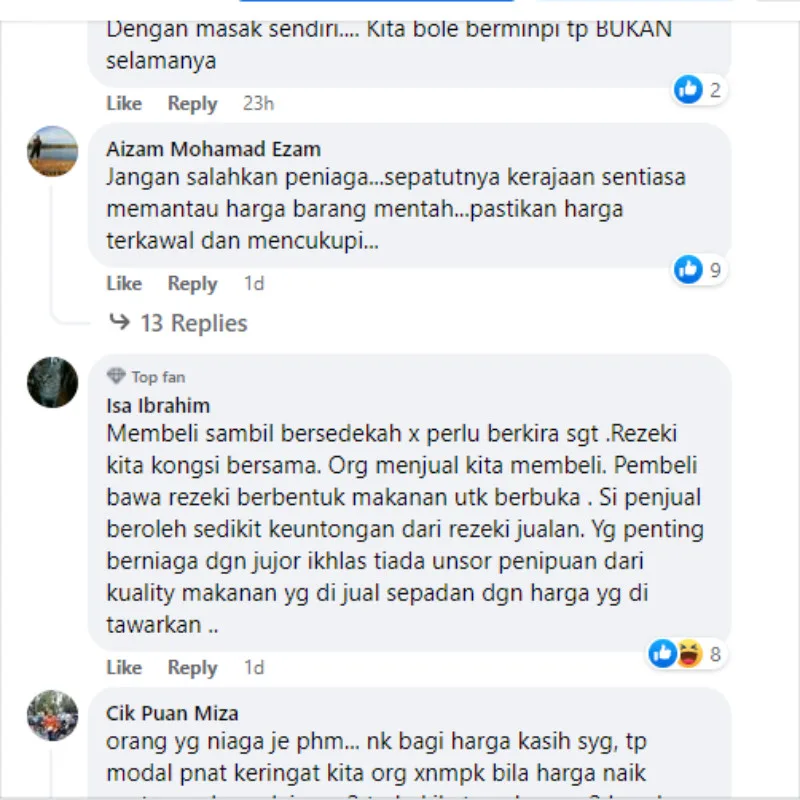800x800 pixels.
Task: Click the blue like reaction on Isa Ibrahim's comment
Action: click(x=663, y=654)
